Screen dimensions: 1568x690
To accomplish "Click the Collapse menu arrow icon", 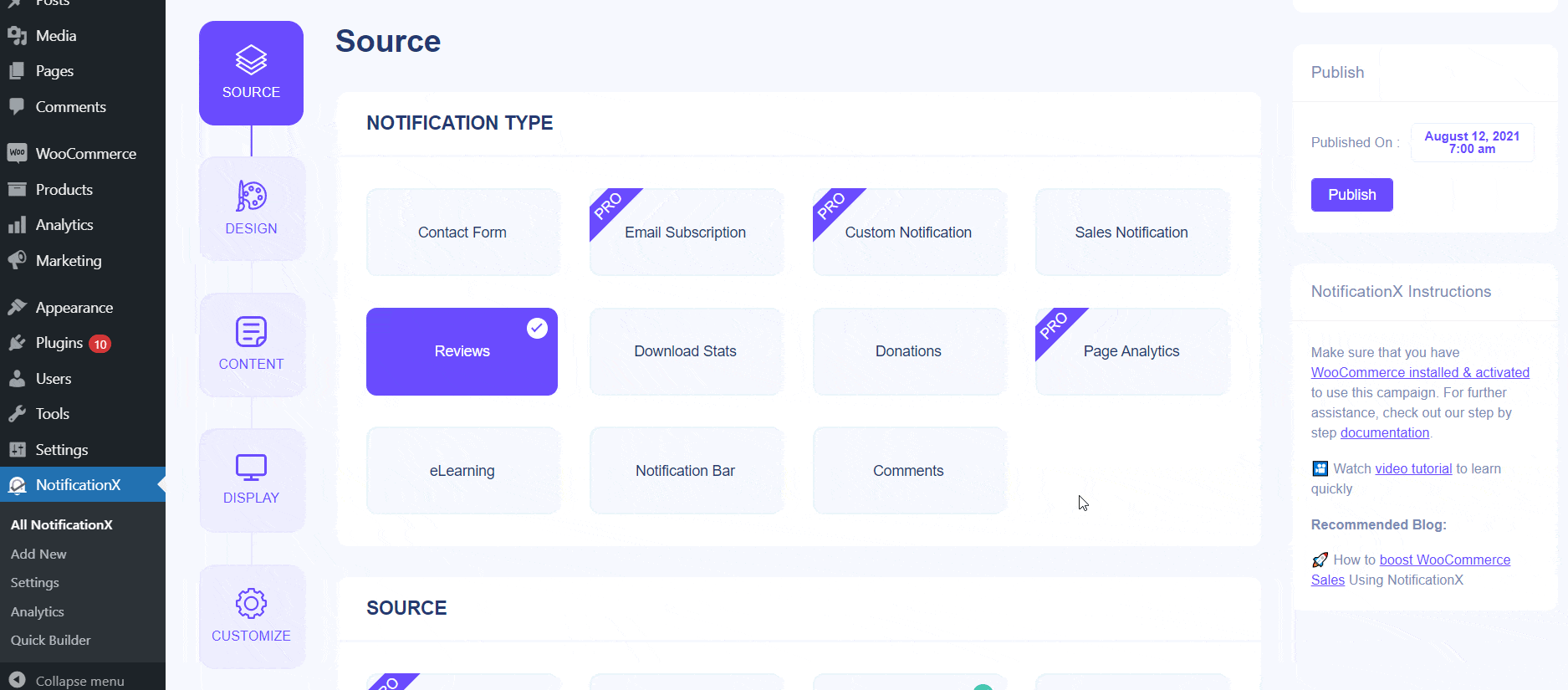I will [18, 680].
